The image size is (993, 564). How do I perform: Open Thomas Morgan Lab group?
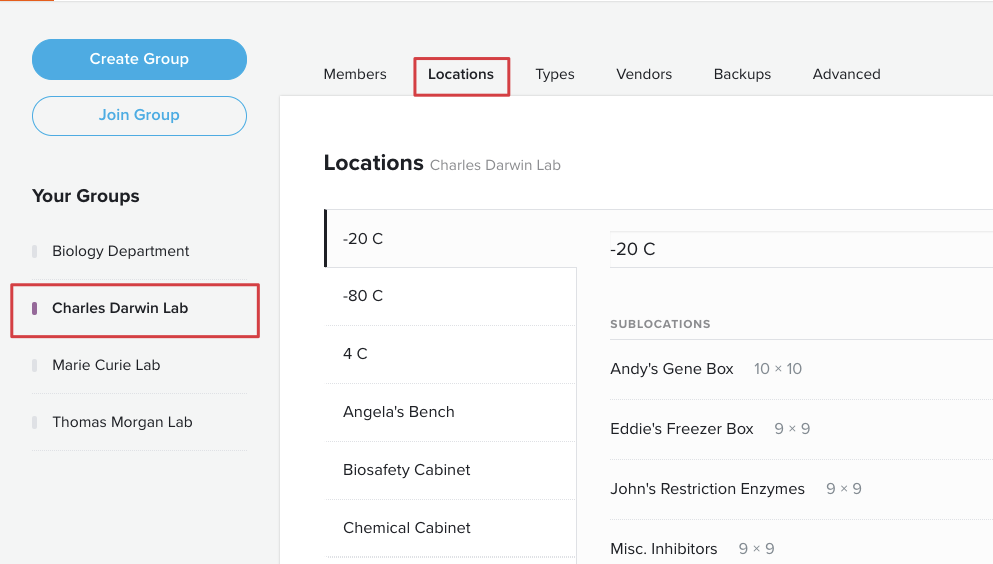(x=139, y=422)
